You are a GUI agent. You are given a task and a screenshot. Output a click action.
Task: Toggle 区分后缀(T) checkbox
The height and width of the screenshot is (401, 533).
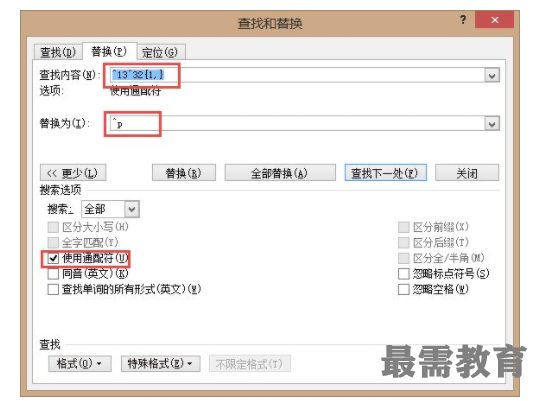[403, 243]
